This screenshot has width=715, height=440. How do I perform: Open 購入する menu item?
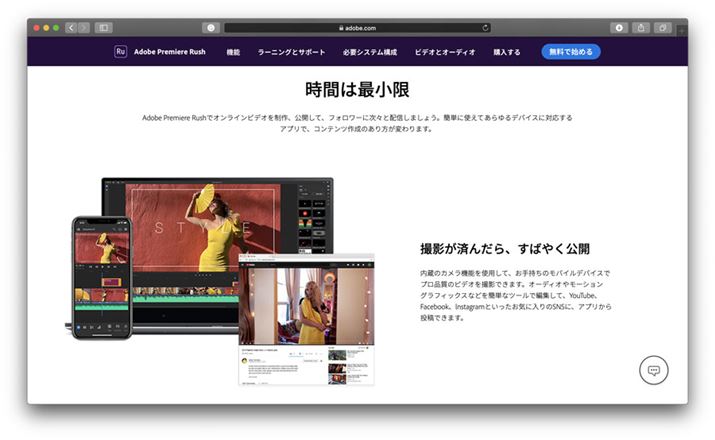507,52
